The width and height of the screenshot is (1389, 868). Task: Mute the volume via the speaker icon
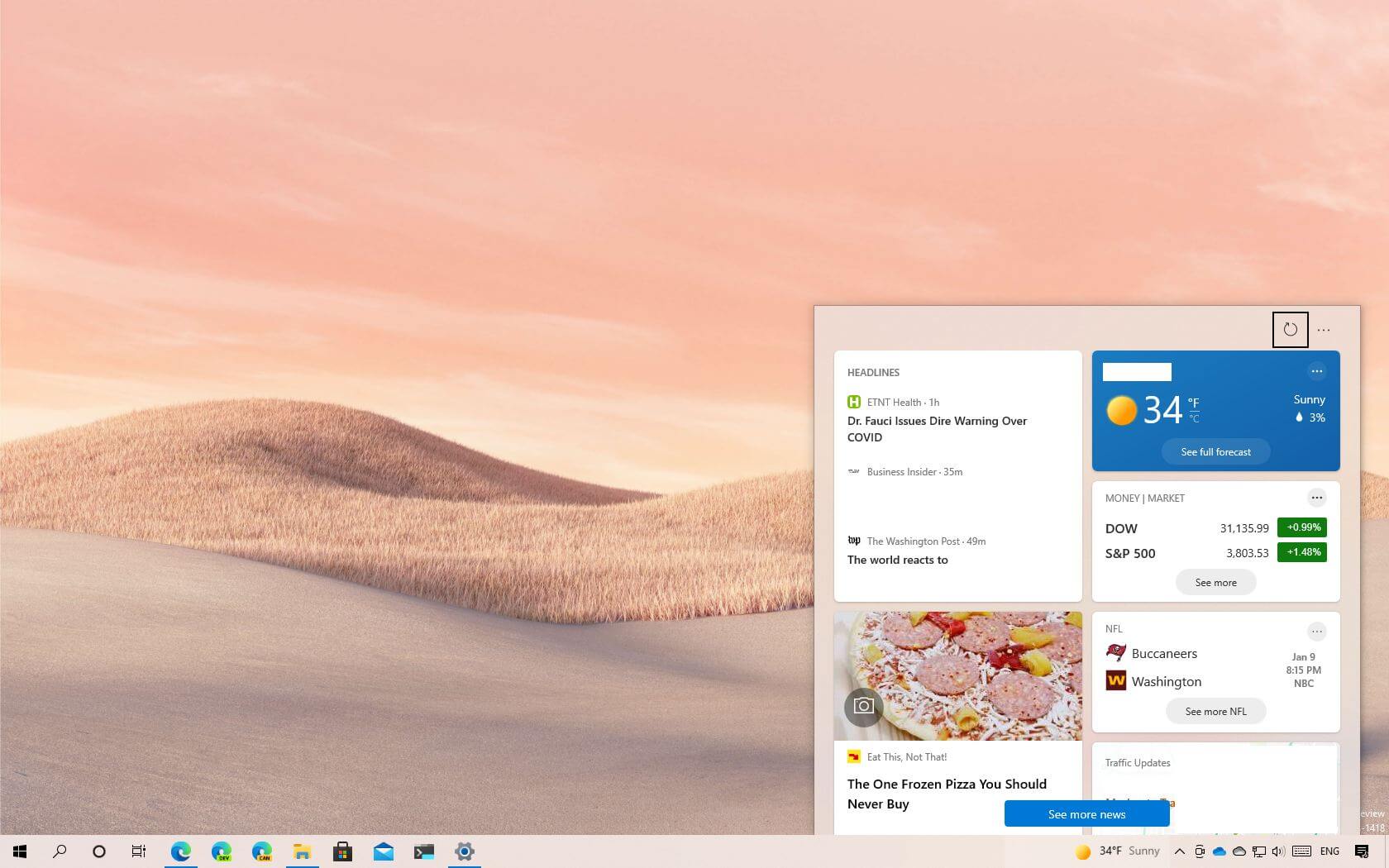pyautogui.click(x=1277, y=851)
